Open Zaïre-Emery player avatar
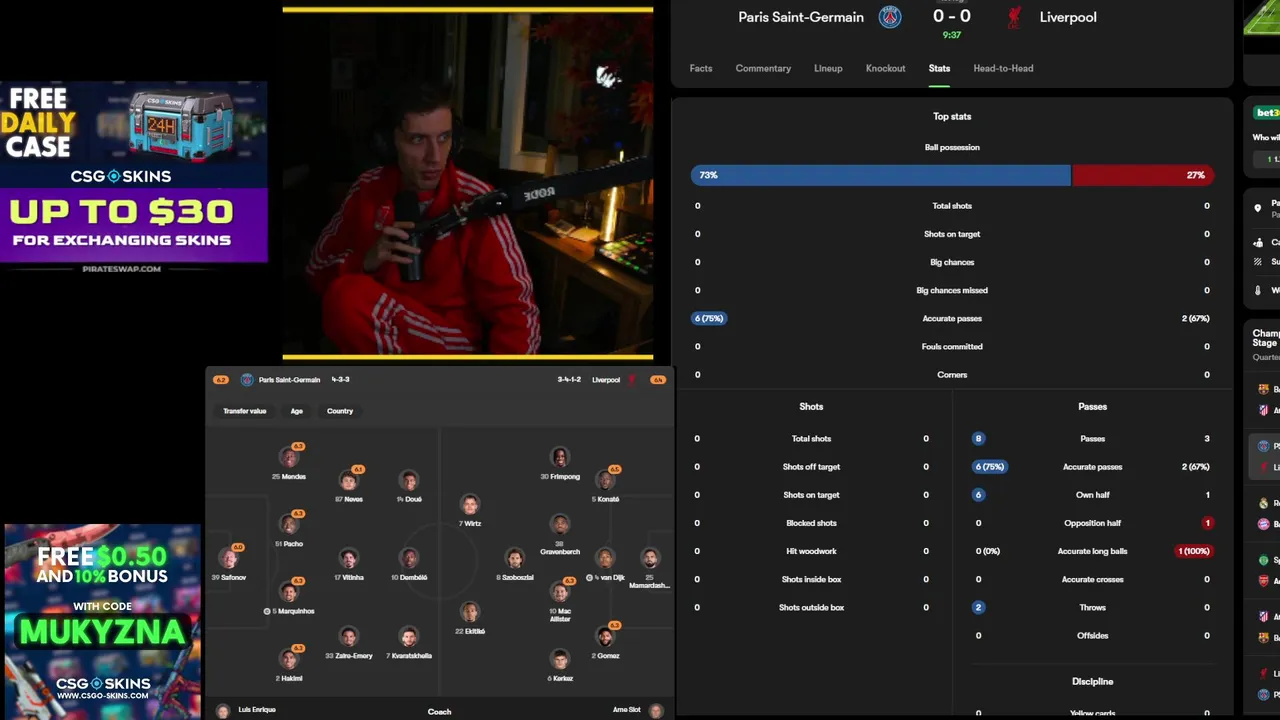The image size is (1280, 720). pyautogui.click(x=348, y=637)
